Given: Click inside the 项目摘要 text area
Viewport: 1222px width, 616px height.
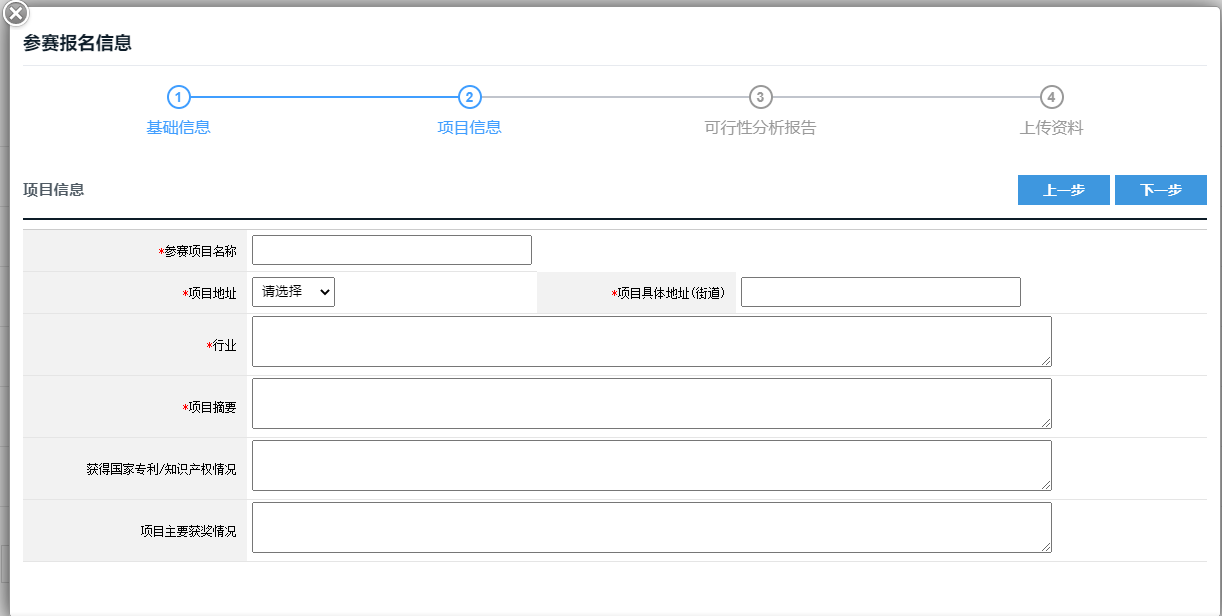Looking at the screenshot, I should (652, 404).
